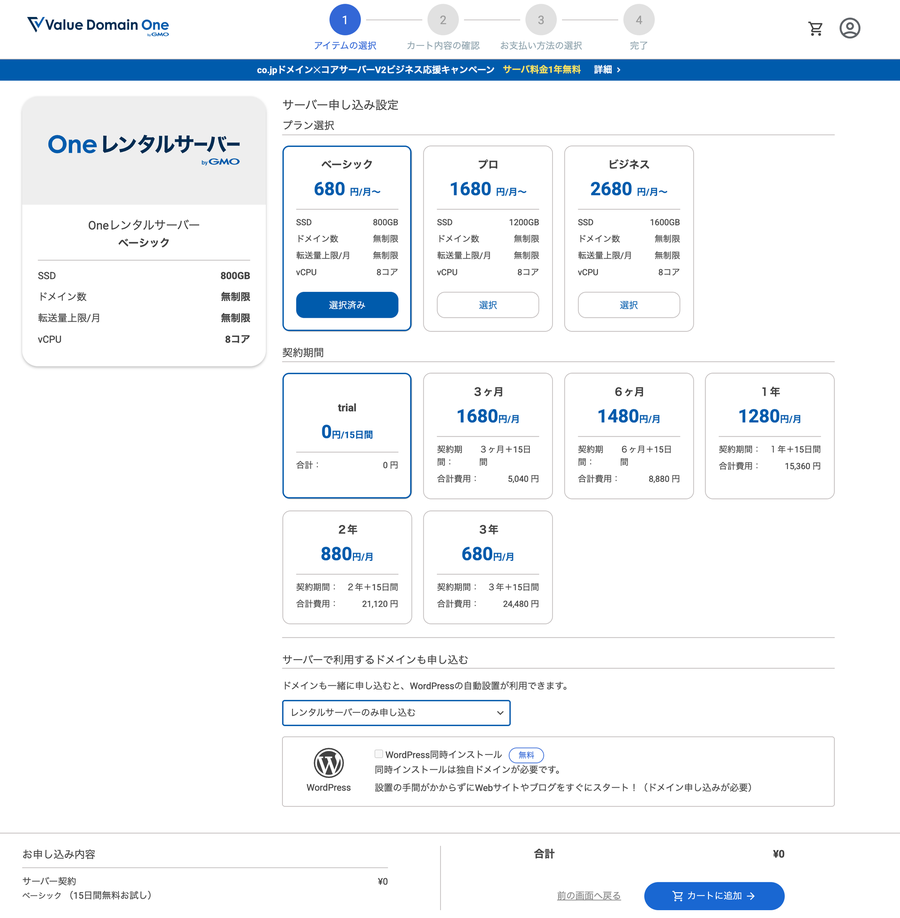This screenshot has width=900, height=918.
Task: Open the shopping cart icon in the header
Action: click(x=815, y=28)
